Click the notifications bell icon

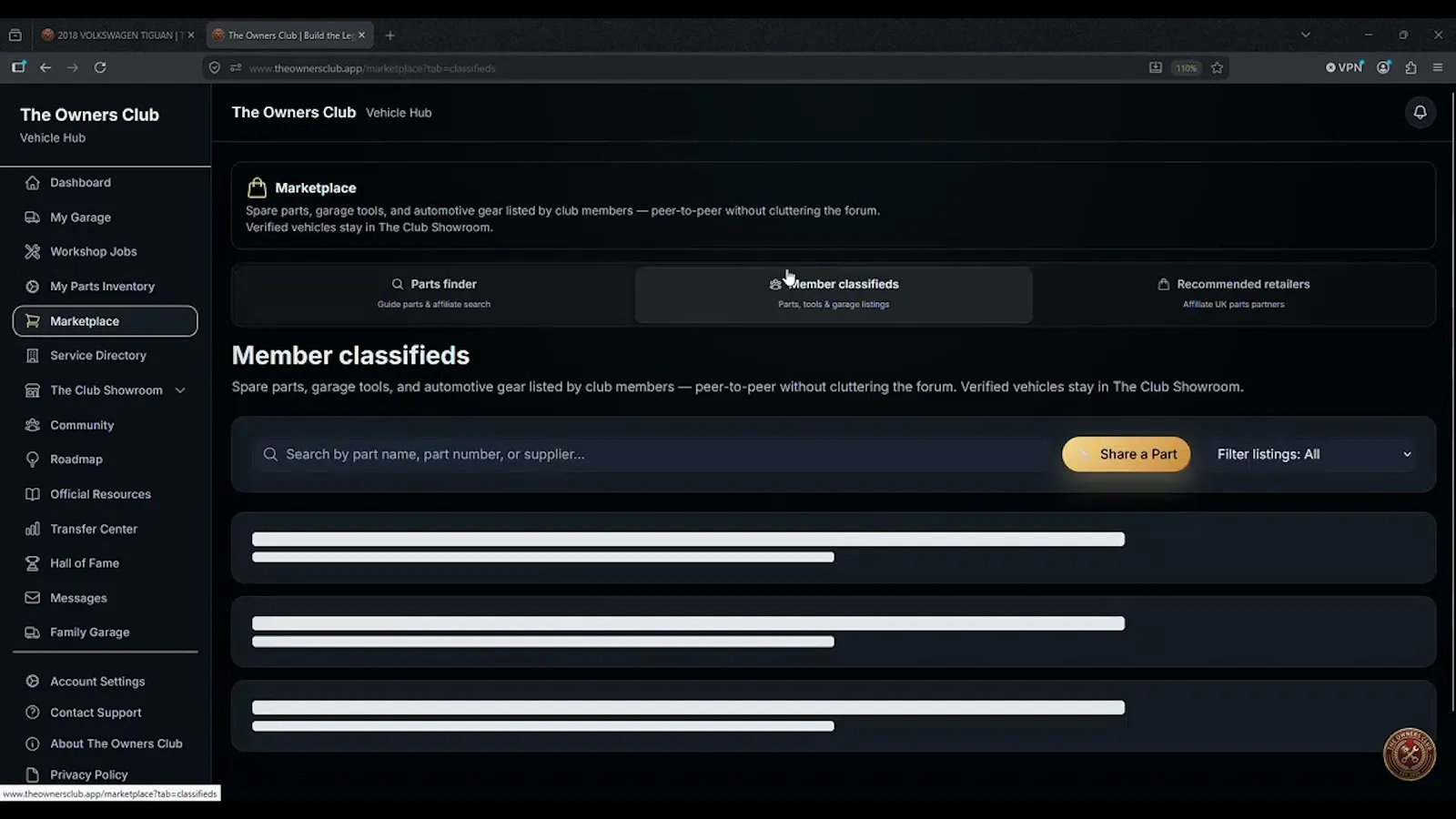click(x=1420, y=112)
